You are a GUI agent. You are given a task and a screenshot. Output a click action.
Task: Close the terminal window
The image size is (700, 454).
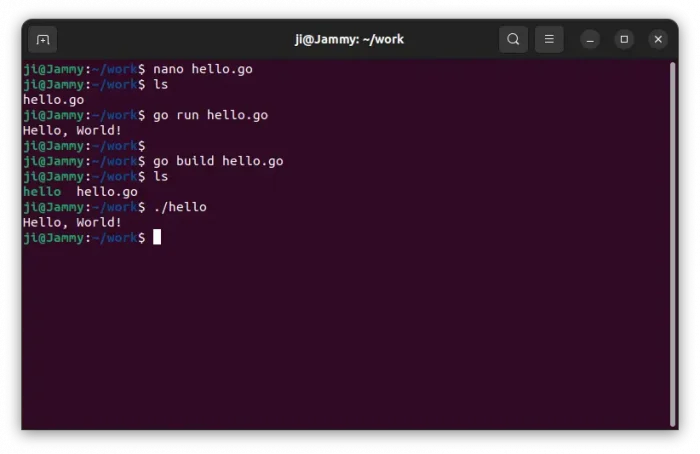click(658, 40)
